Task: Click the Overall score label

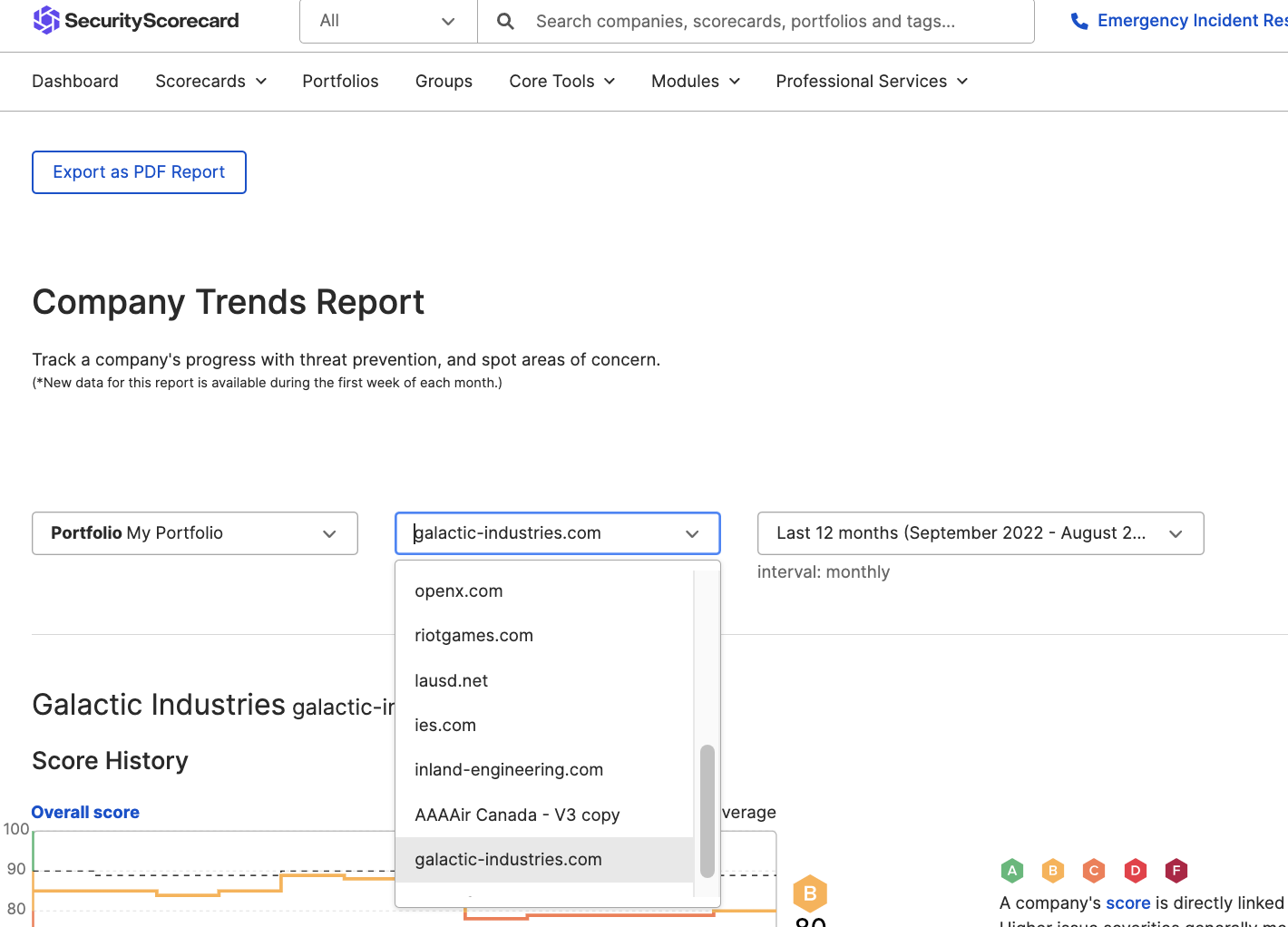Action: coord(85,813)
